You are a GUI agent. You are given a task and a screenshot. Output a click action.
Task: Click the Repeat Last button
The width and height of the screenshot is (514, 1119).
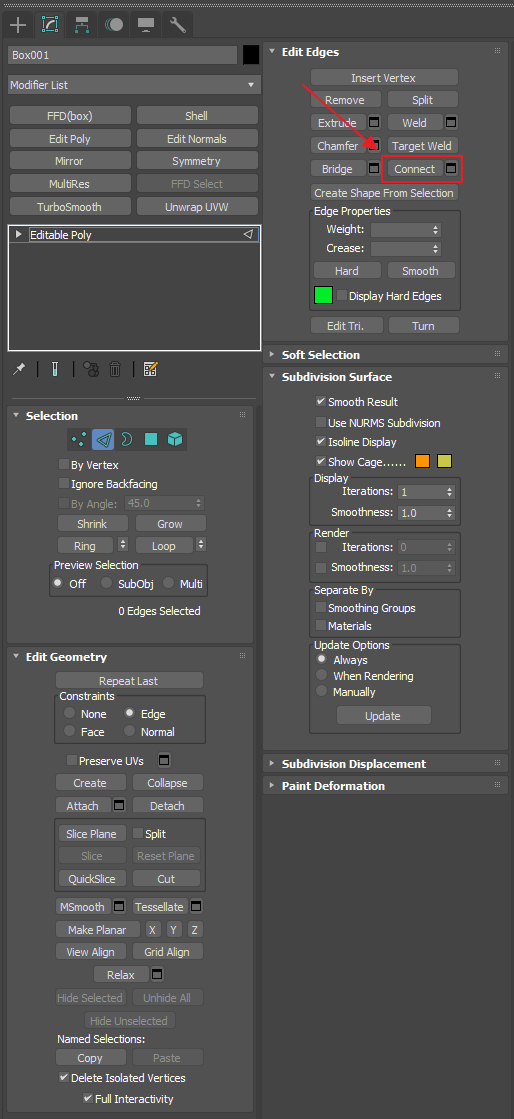pyautogui.click(x=129, y=681)
